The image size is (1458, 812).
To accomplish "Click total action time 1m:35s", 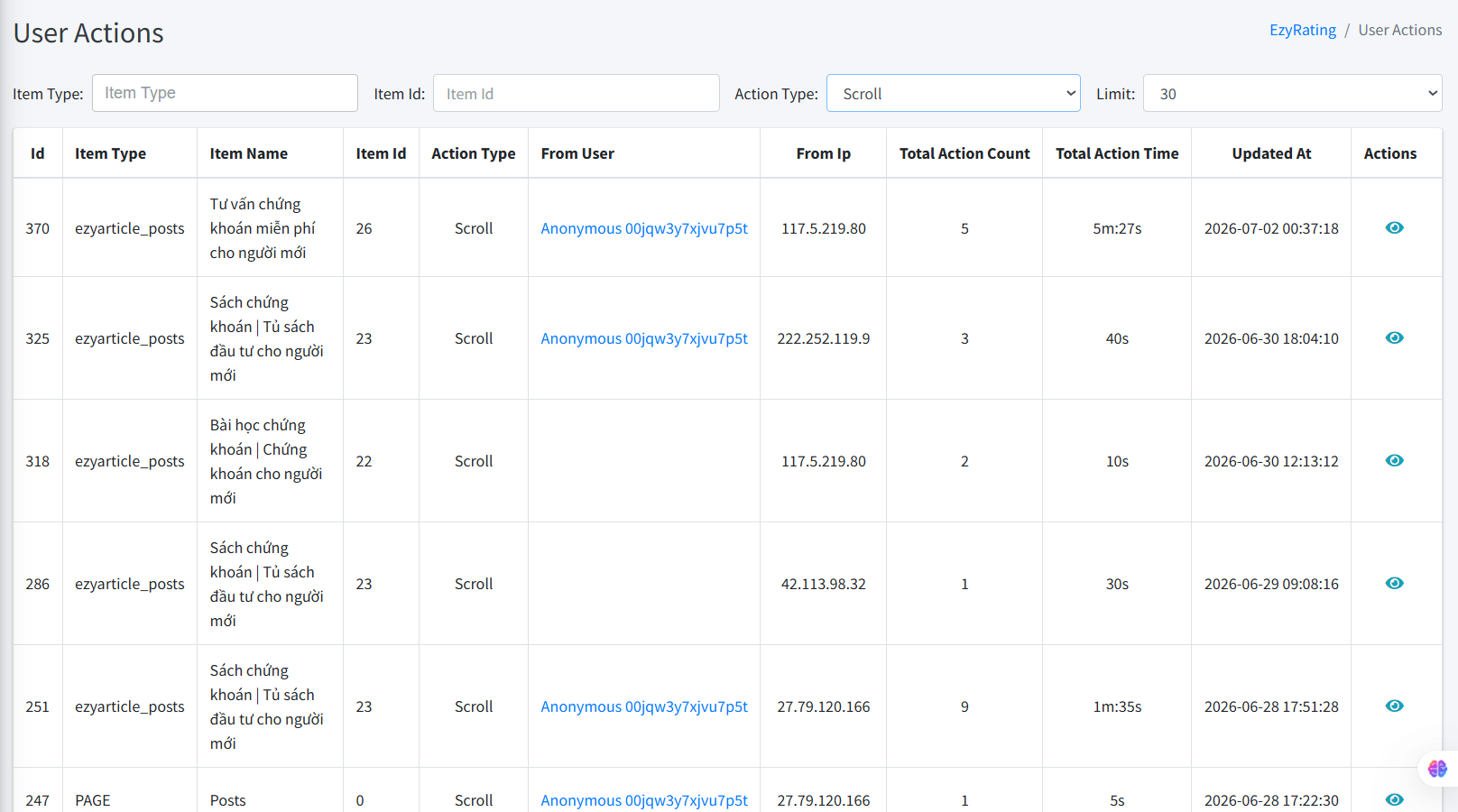I will [x=1117, y=706].
